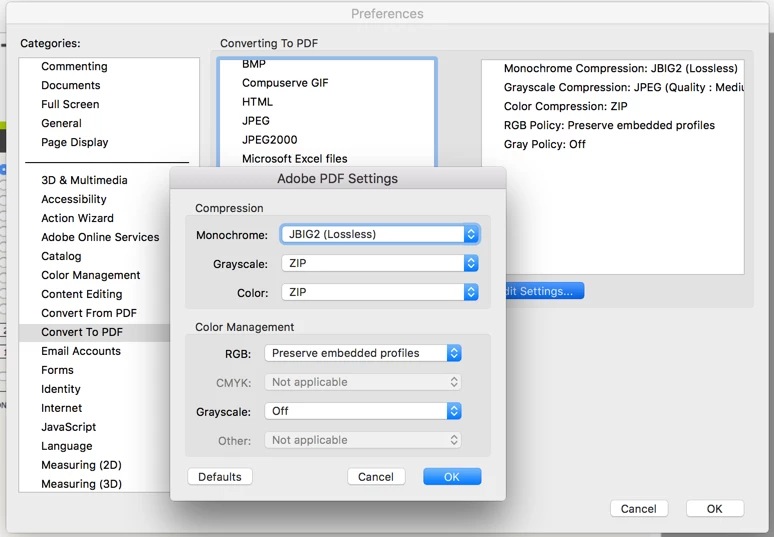Select the Color Management category
Viewport: 774px width, 537px height.
[91, 275]
